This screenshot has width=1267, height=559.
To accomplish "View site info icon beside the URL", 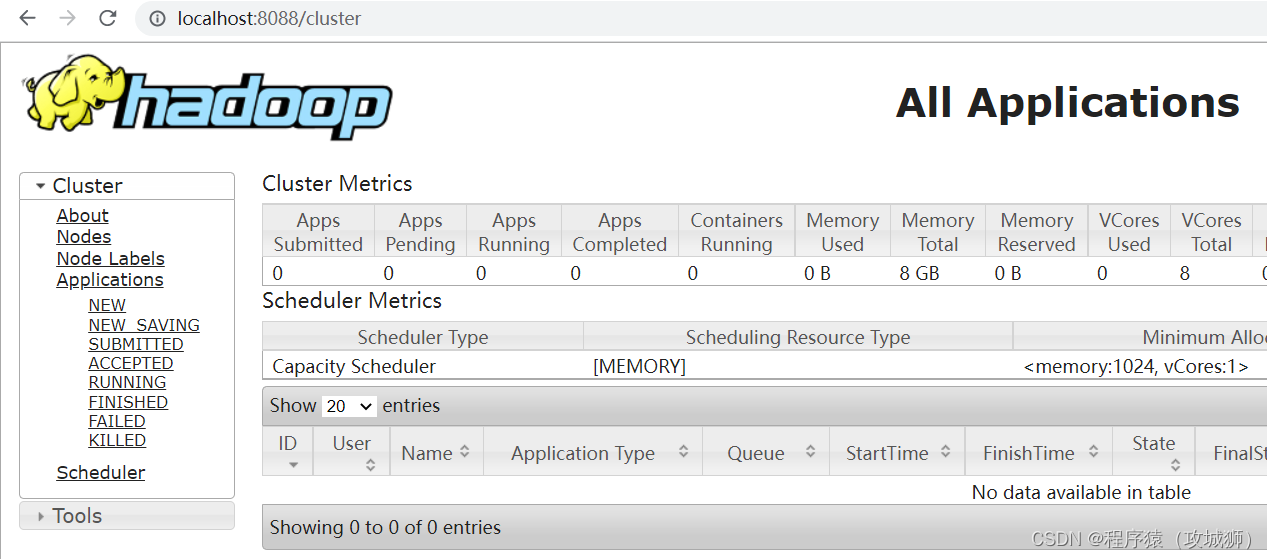I will click(x=157, y=18).
